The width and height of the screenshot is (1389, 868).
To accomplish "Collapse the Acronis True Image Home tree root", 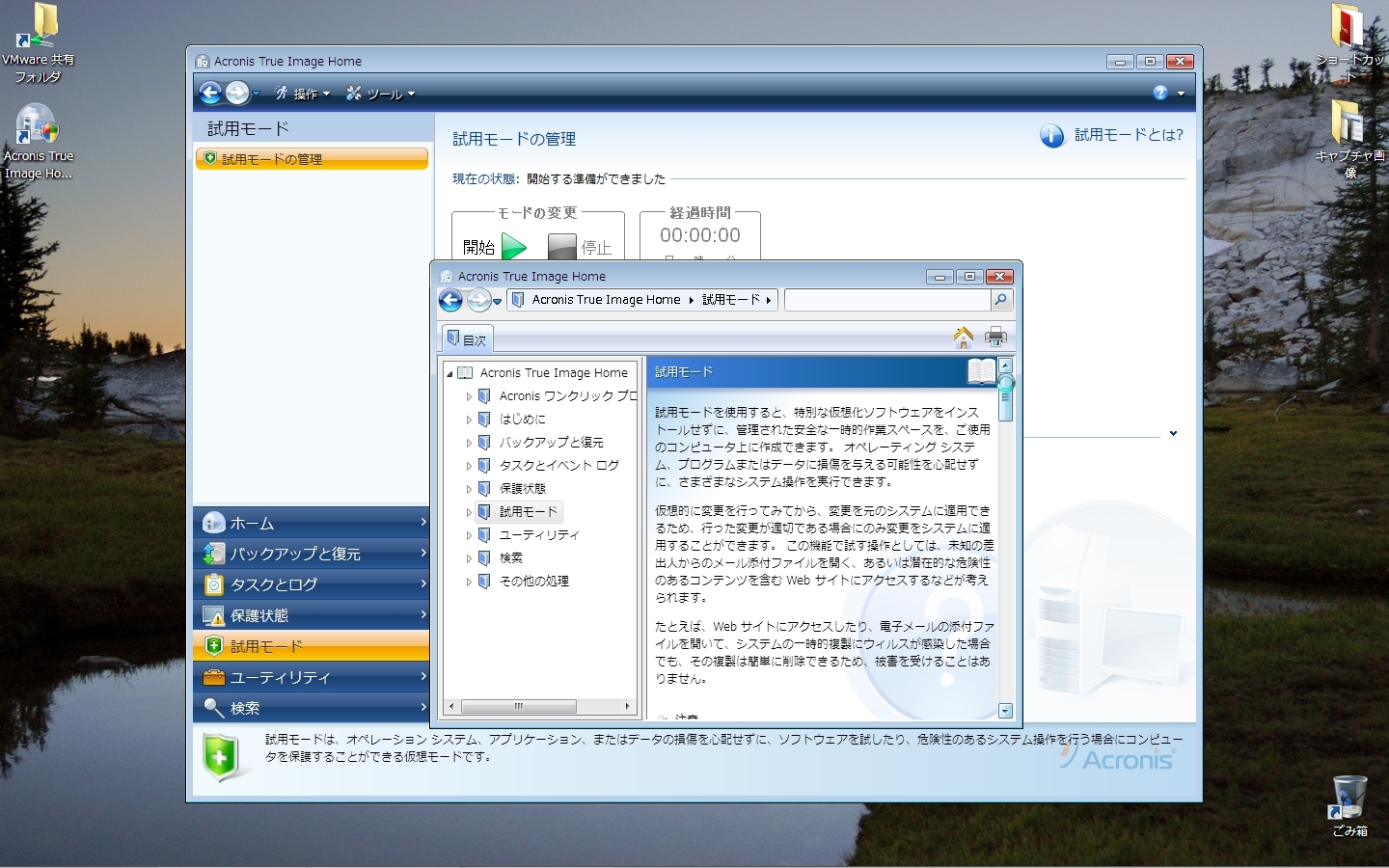I will pos(449,373).
